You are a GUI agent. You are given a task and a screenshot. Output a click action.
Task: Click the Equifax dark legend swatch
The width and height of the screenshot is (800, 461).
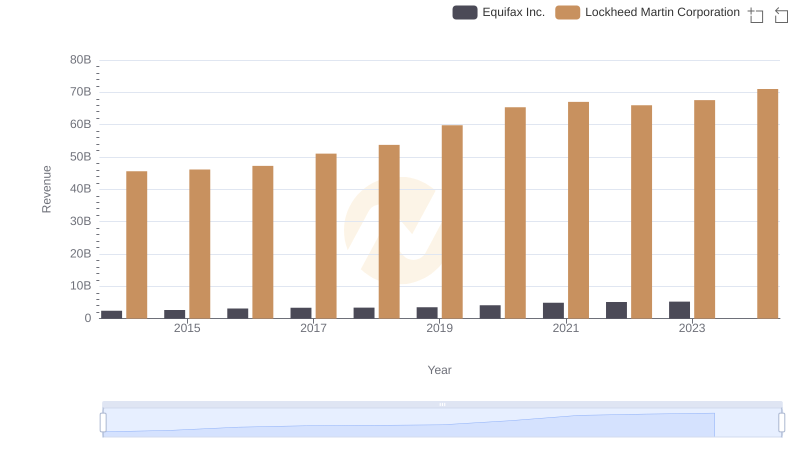coord(465,12)
